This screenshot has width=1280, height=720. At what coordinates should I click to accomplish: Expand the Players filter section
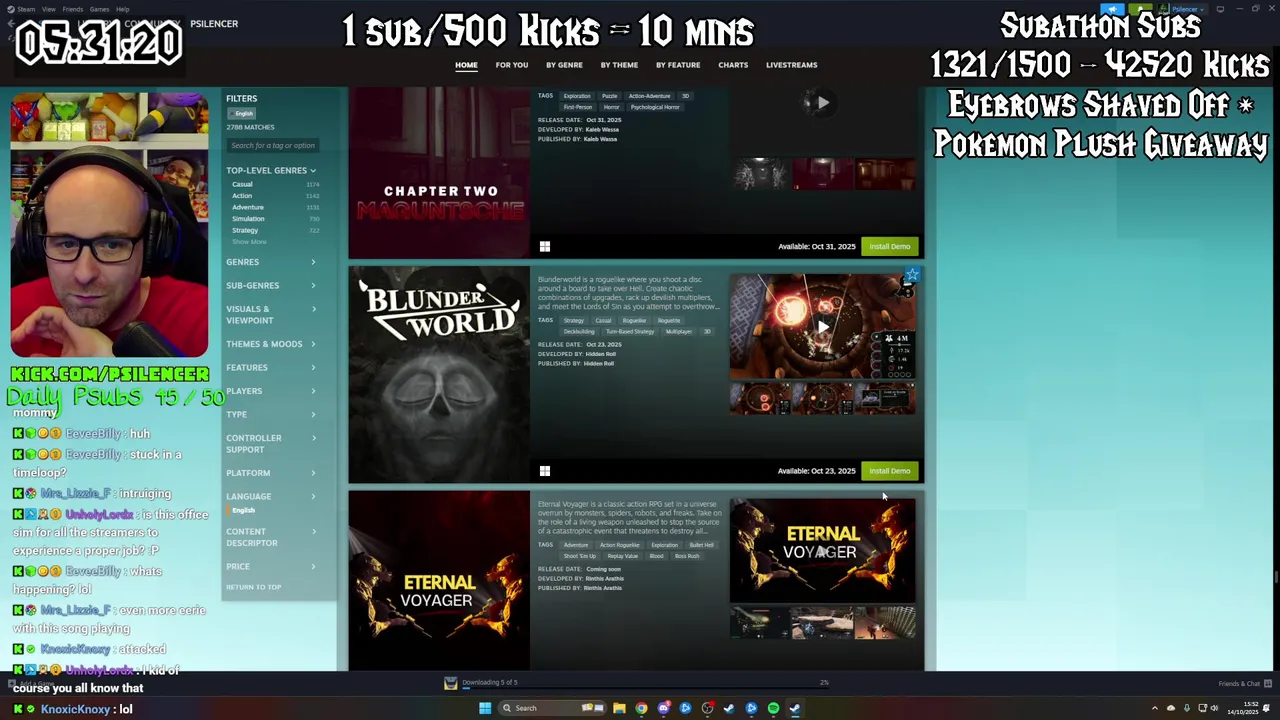(271, 391)
